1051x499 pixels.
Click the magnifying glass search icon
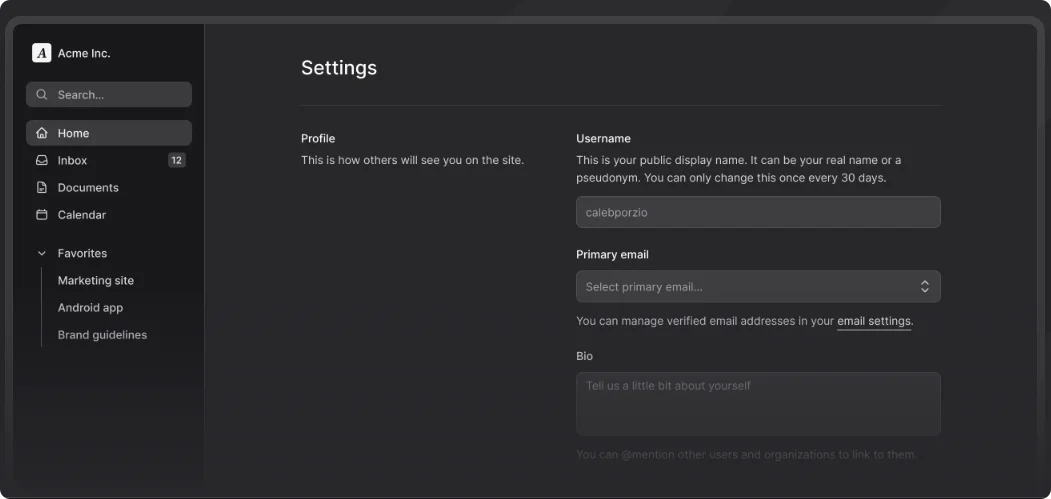42,95
